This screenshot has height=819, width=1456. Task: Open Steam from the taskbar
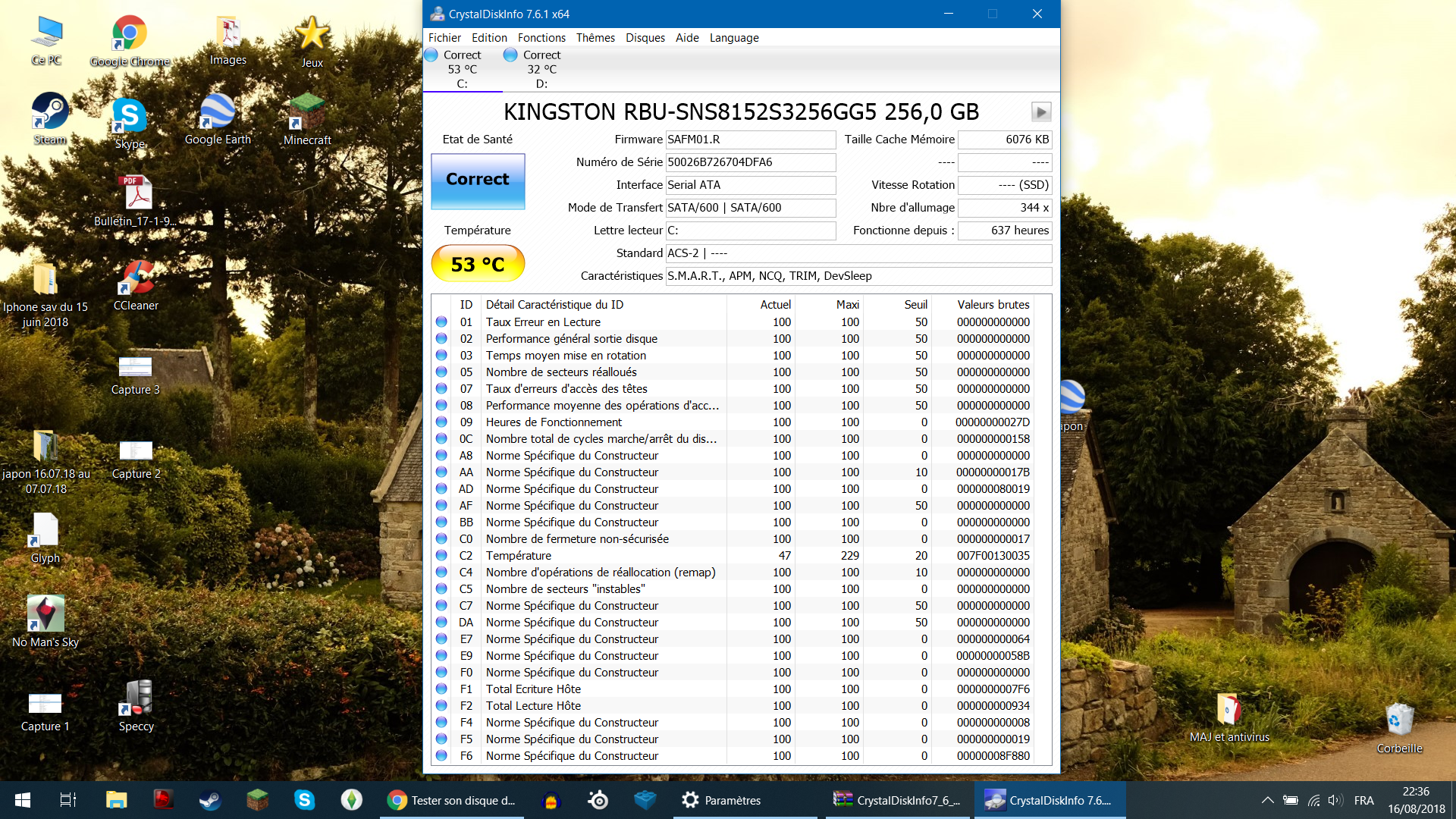pos(210,800)
